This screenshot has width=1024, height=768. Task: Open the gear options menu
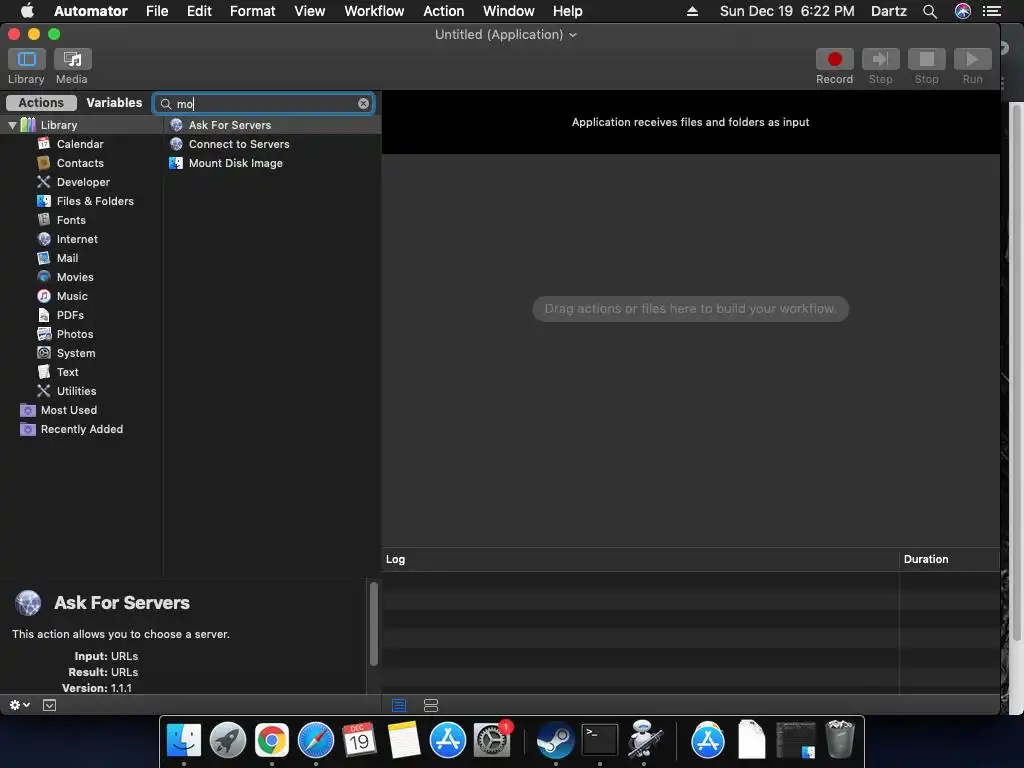coord(20,705)
